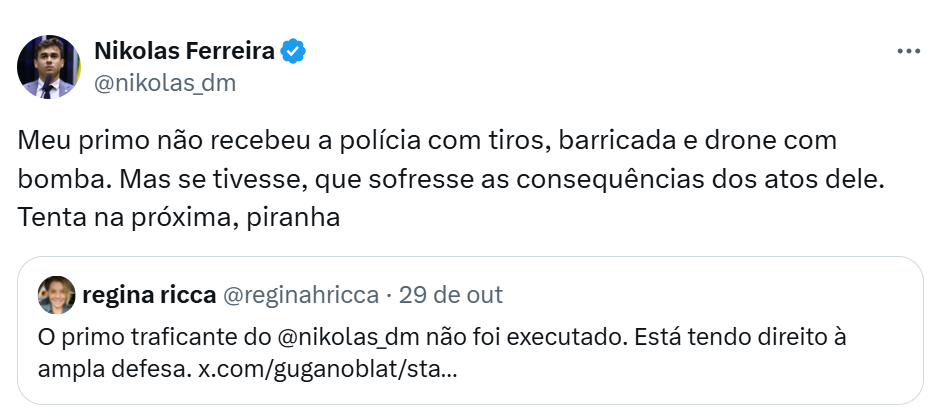Image resolution: width=947 pixels, height=420 pixels.
Task: Open the 29 de out timestamp
Action: click(x=450, y=295)
